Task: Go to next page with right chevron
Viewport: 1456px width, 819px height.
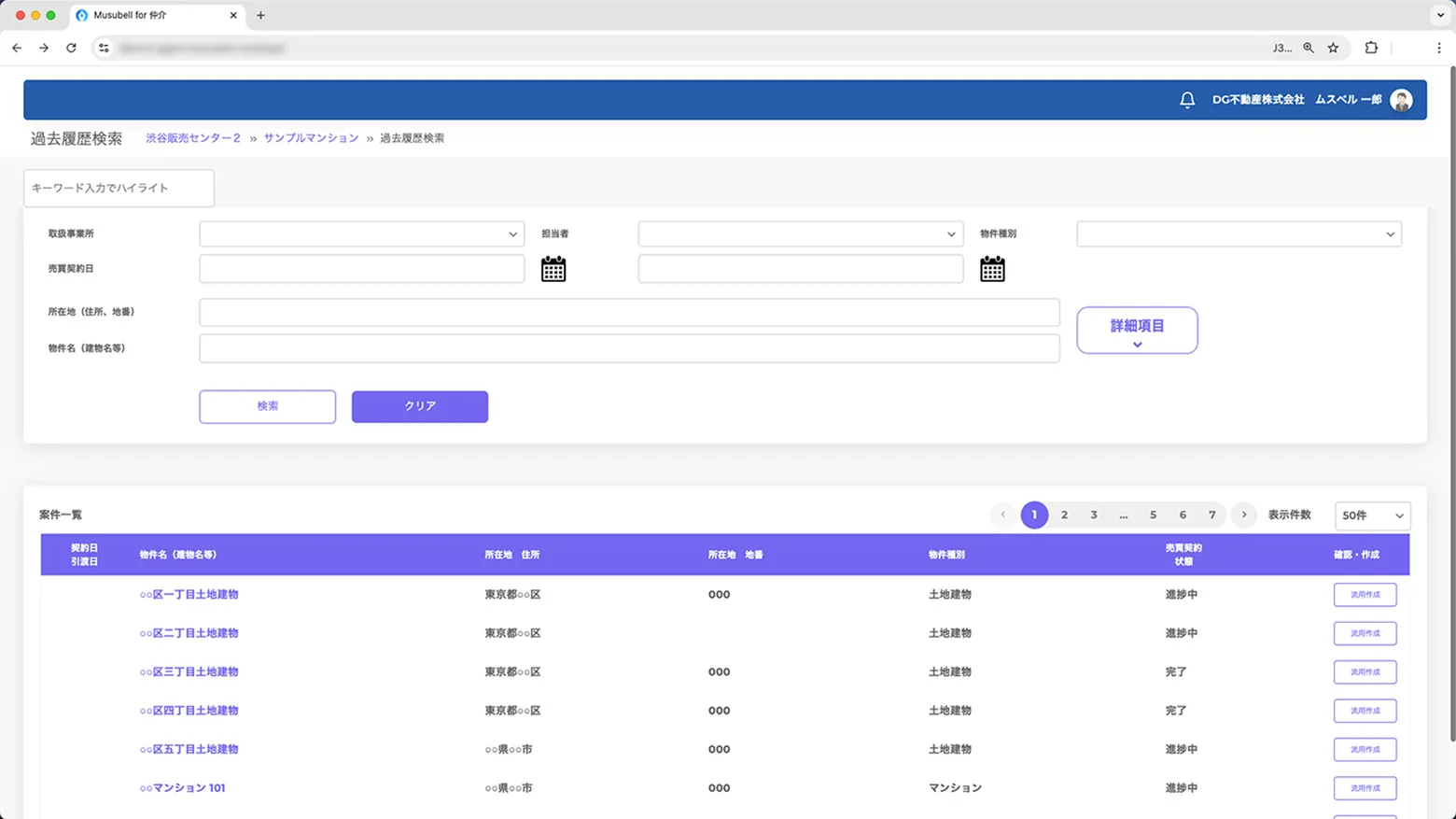Action: 1243,515
